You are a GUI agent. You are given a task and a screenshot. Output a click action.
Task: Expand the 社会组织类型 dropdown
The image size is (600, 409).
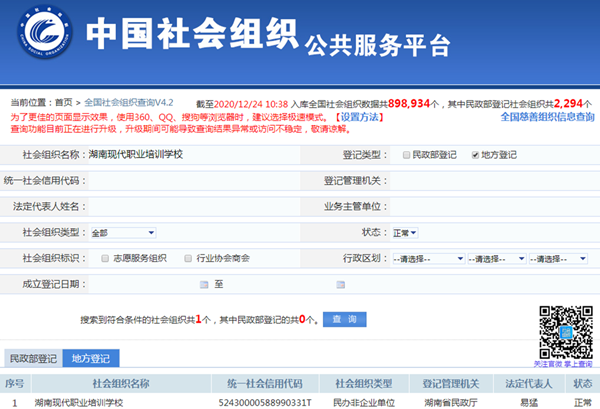[x=122, y=233]
